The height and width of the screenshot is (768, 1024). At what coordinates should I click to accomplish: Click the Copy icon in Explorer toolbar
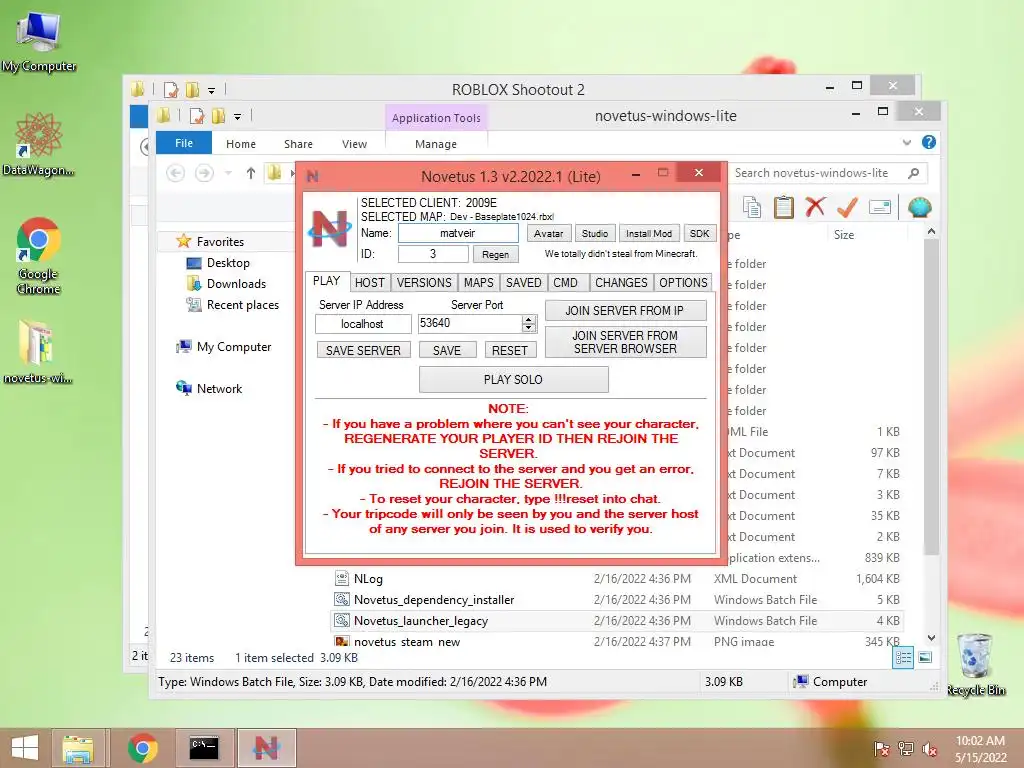click(752, 208)
